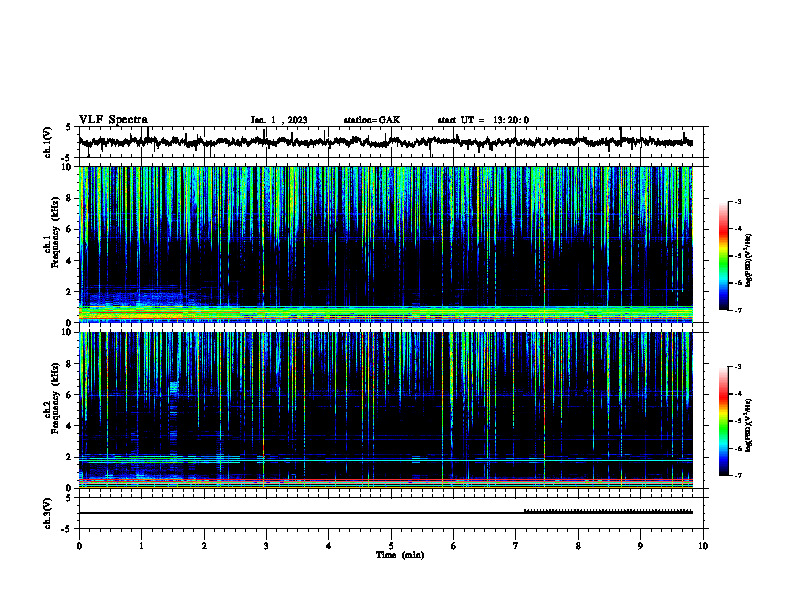The width and height of the screenshot is (792, 612).
Task: Click the Jan. 1, 2023 date label
Action: pyautogui.click(x=279, y=120)
